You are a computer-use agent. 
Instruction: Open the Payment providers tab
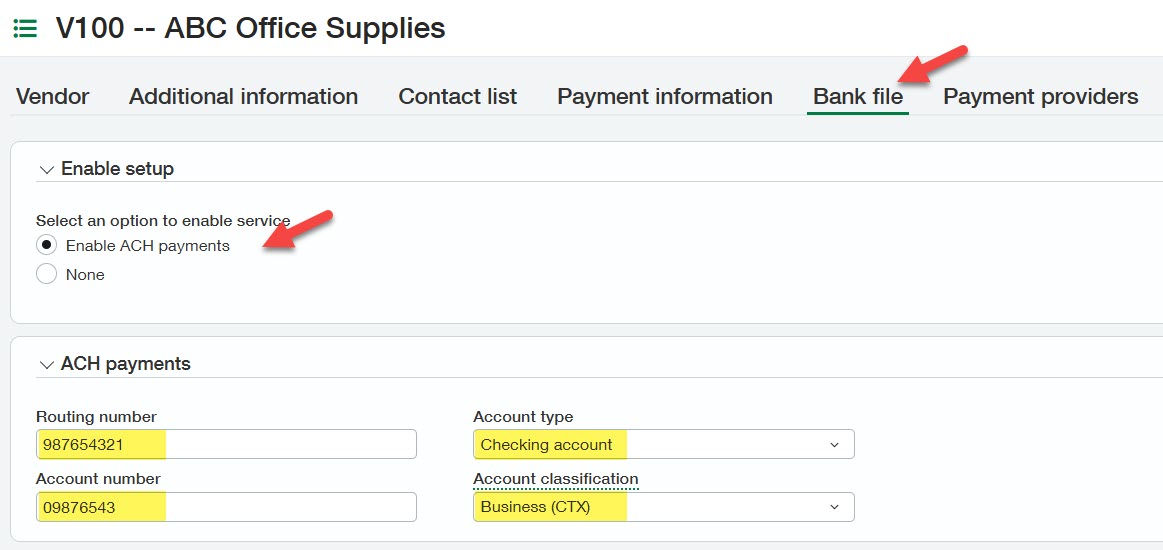point(1040,97)
